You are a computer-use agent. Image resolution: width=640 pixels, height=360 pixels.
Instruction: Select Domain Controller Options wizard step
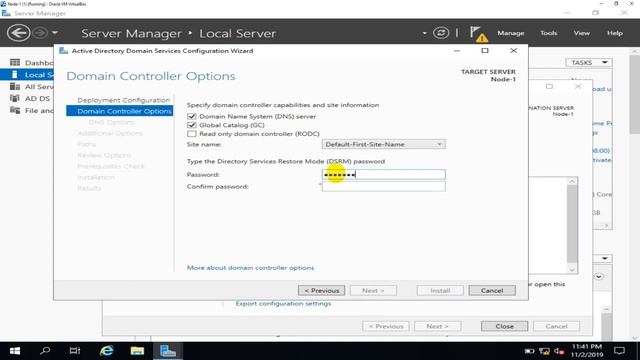tap(120, 111)
